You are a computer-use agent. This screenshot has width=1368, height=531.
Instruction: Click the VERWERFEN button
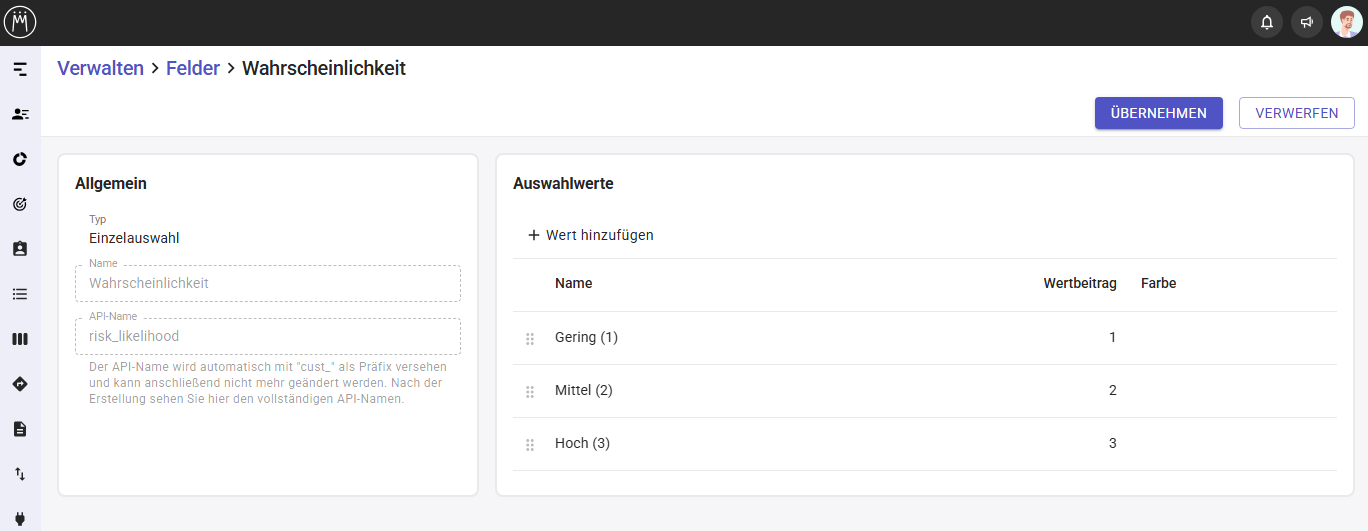(1296, 113)
